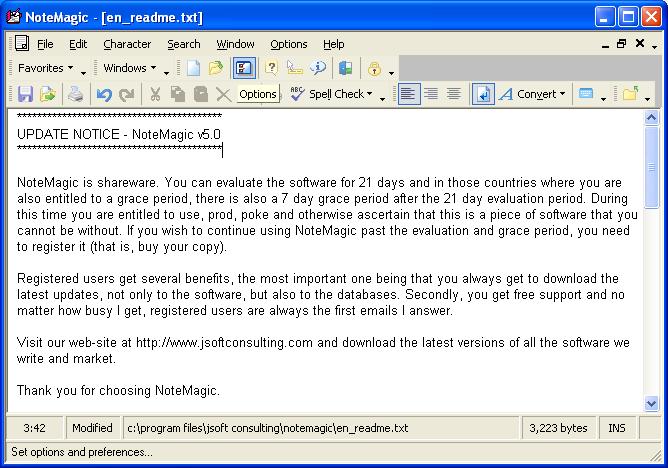Redo the last undone action

(127, 94)
